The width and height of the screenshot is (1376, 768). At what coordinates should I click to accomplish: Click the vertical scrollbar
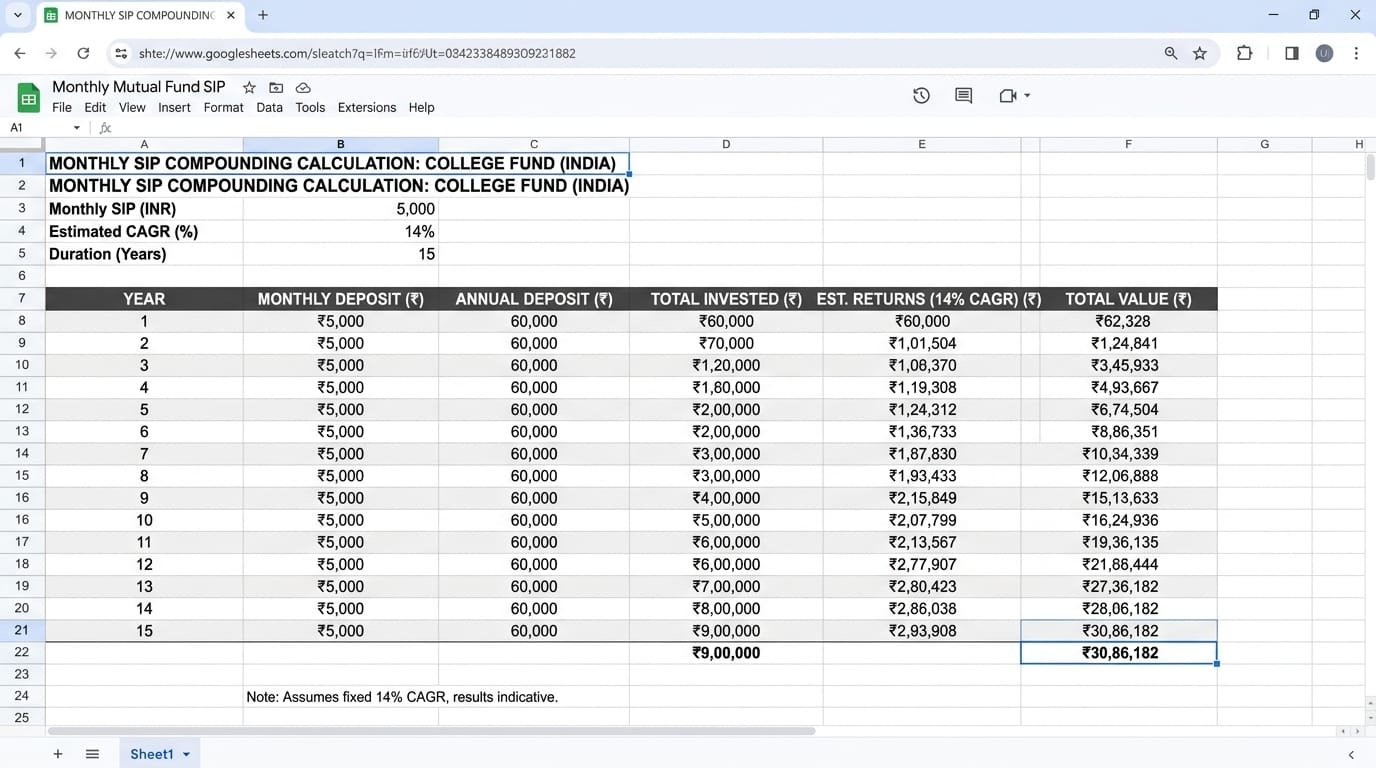[1370, 167]
